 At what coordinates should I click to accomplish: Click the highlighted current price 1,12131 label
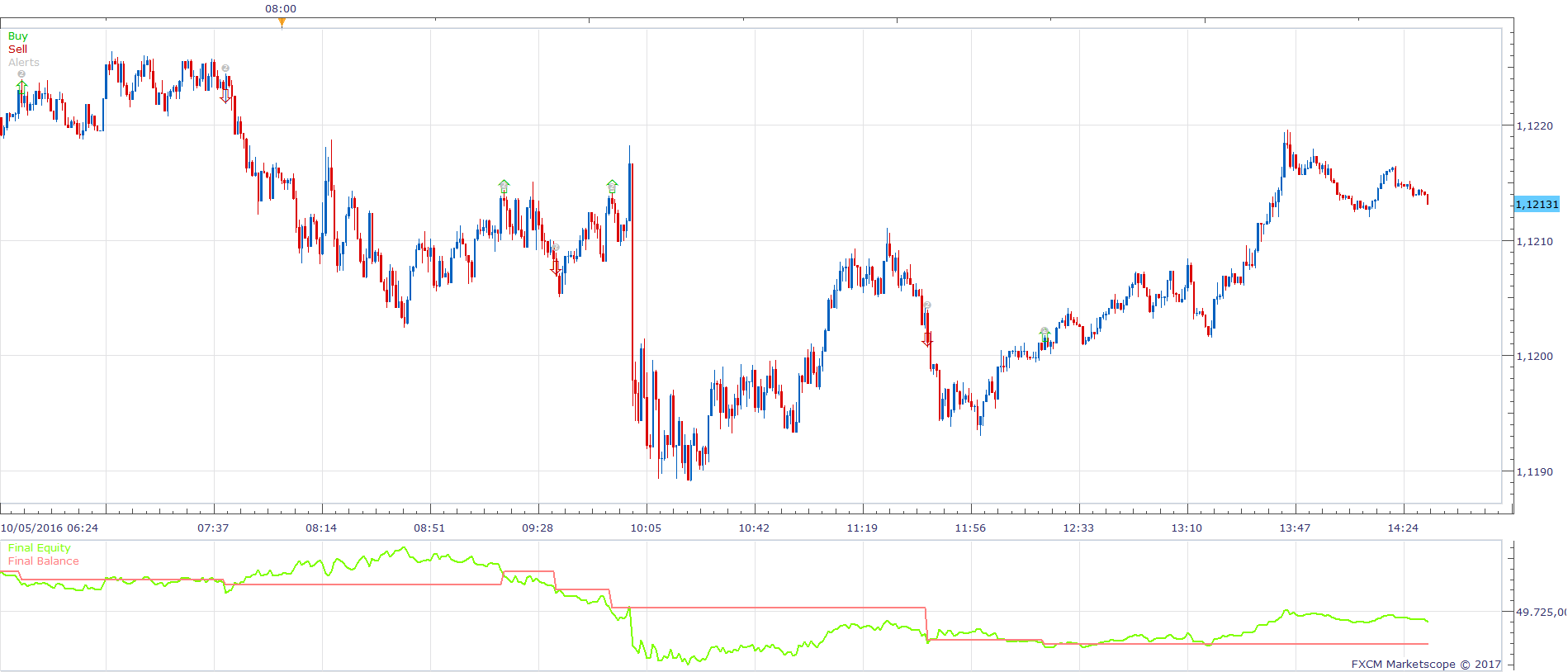pos(1537,204)
